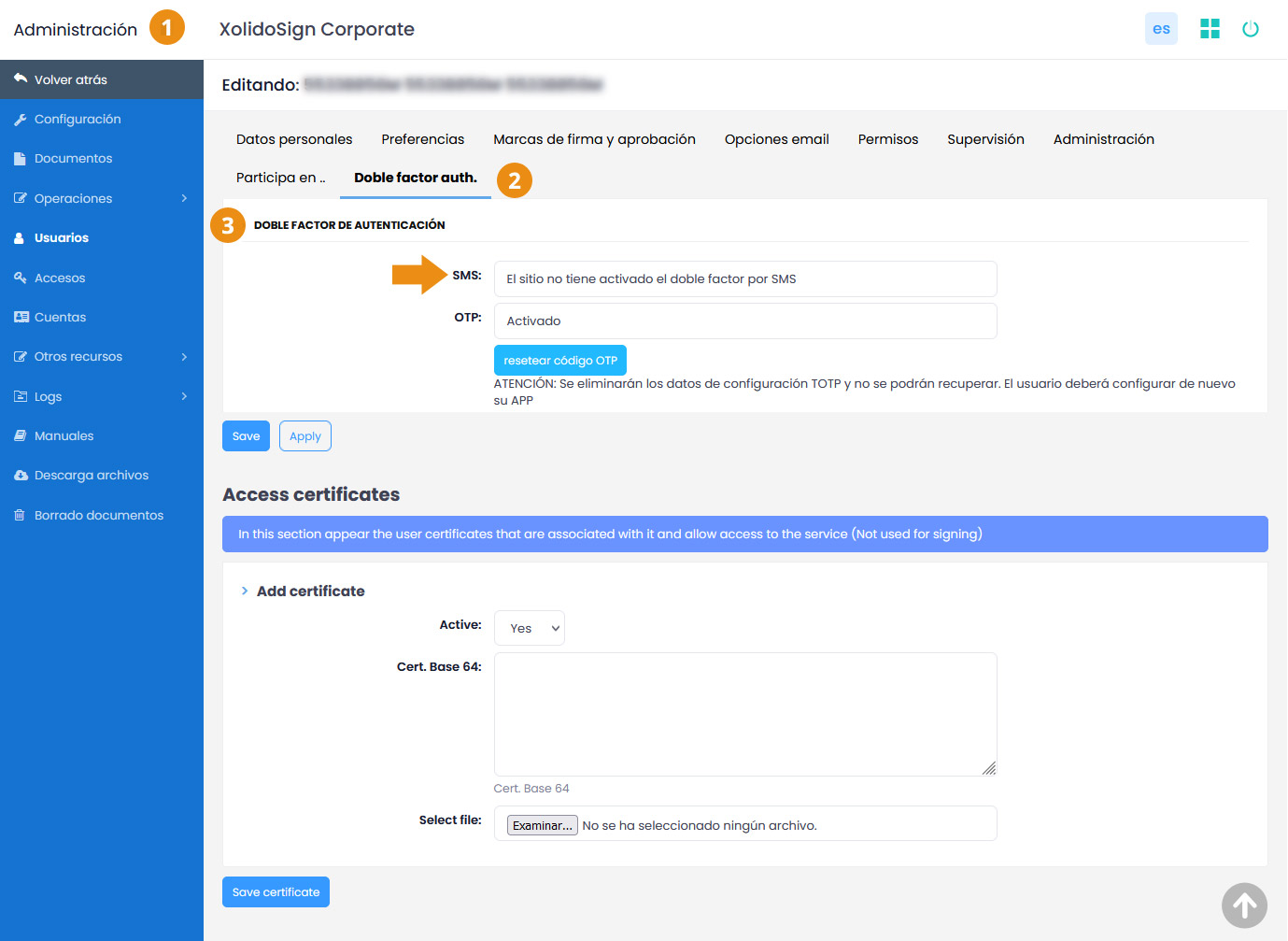The image size is (1288, 941).
Task: Click the Logs list icon
Action: 21,396
